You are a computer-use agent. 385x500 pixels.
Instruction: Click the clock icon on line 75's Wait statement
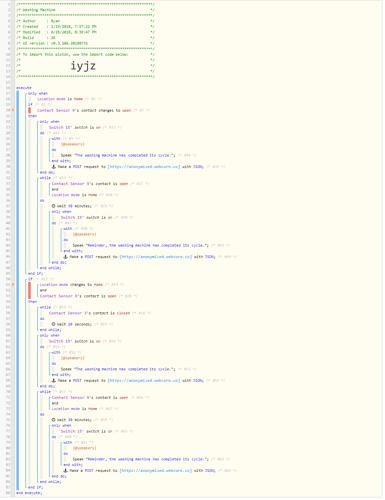[53, 420]
